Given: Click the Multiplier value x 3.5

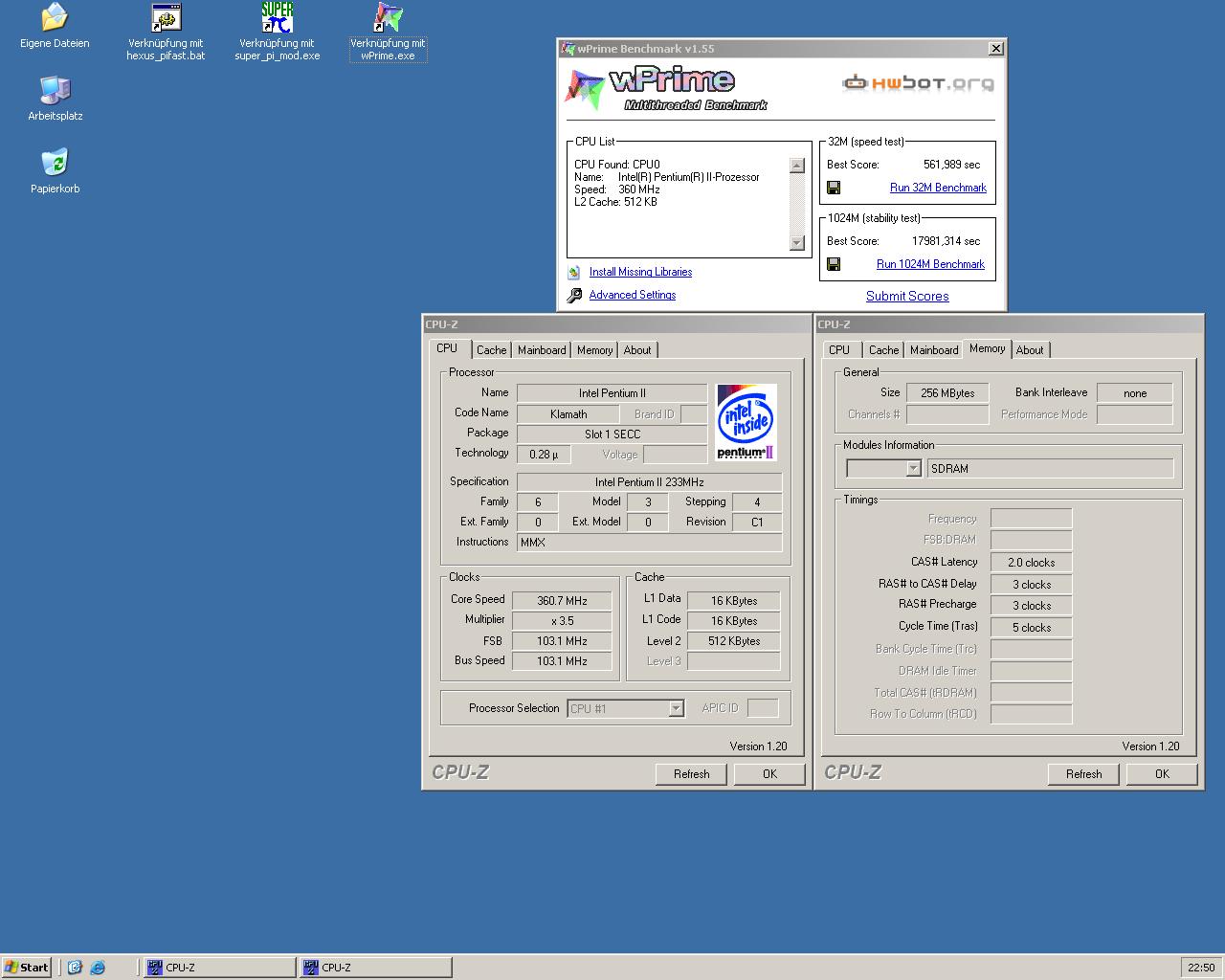Looking at the screenshot, I should click(563, 621).
